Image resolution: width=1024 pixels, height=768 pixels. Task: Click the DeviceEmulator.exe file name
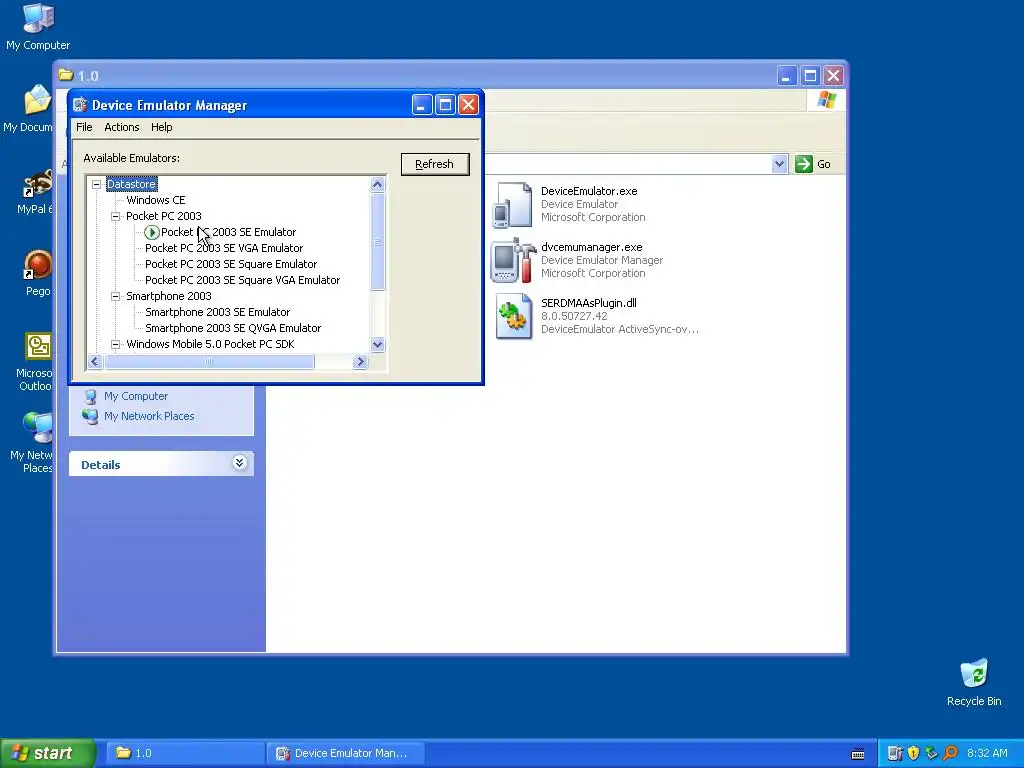(x=589, y=191)
